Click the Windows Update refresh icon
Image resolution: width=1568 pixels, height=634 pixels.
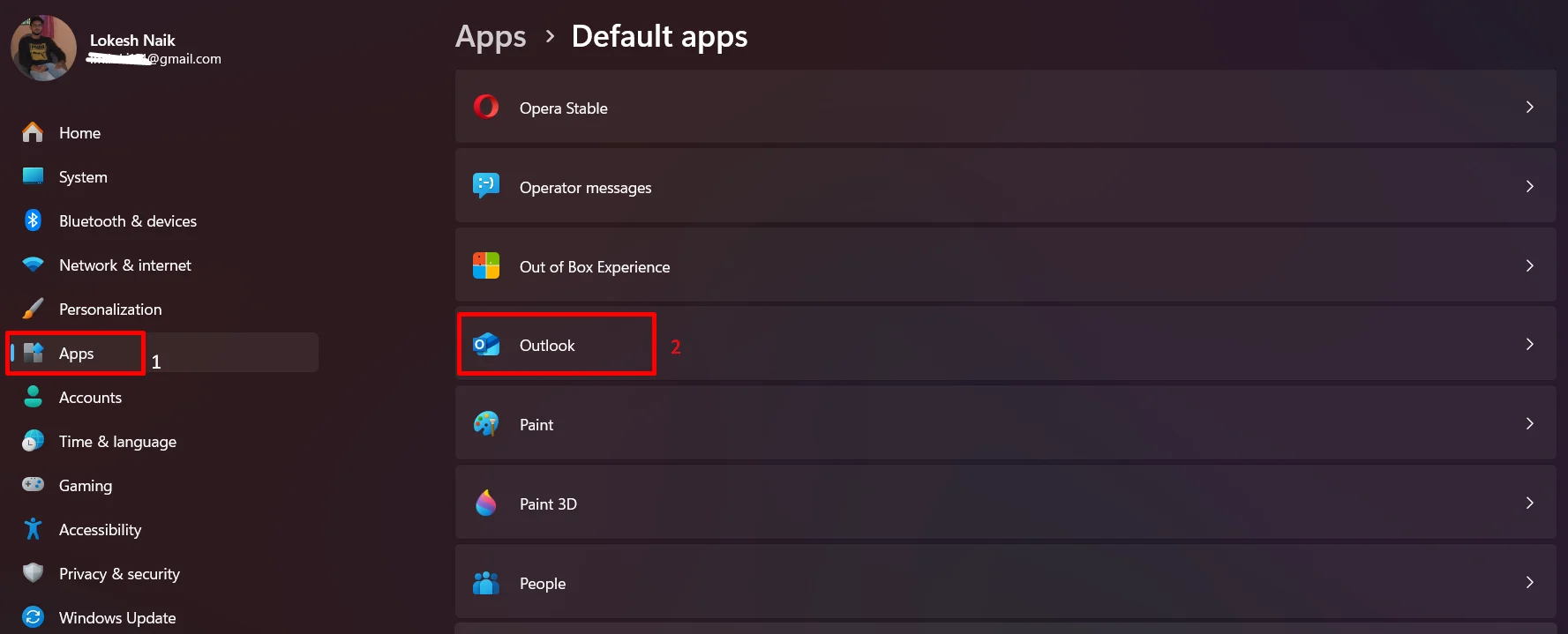pyautogui.click(x=33, y=617)
